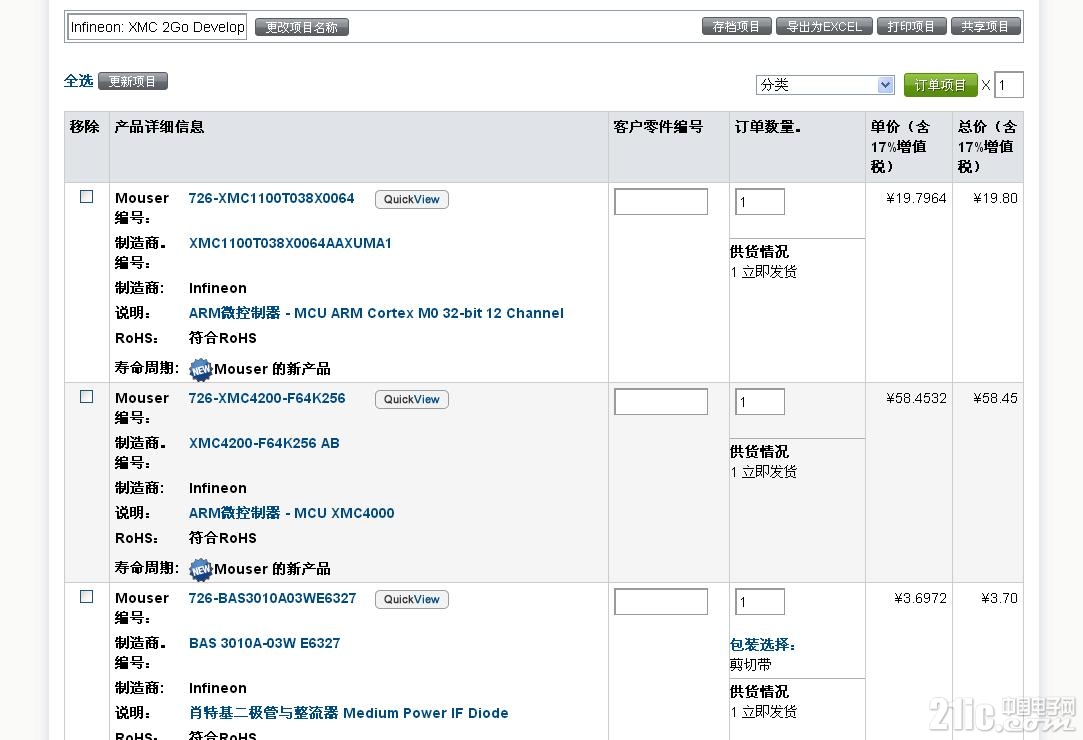Tick the remove checkbox for 726-BAS3010A03WE6327
The width and height of the screenshot is (1083, 740).
coord(86,596)
